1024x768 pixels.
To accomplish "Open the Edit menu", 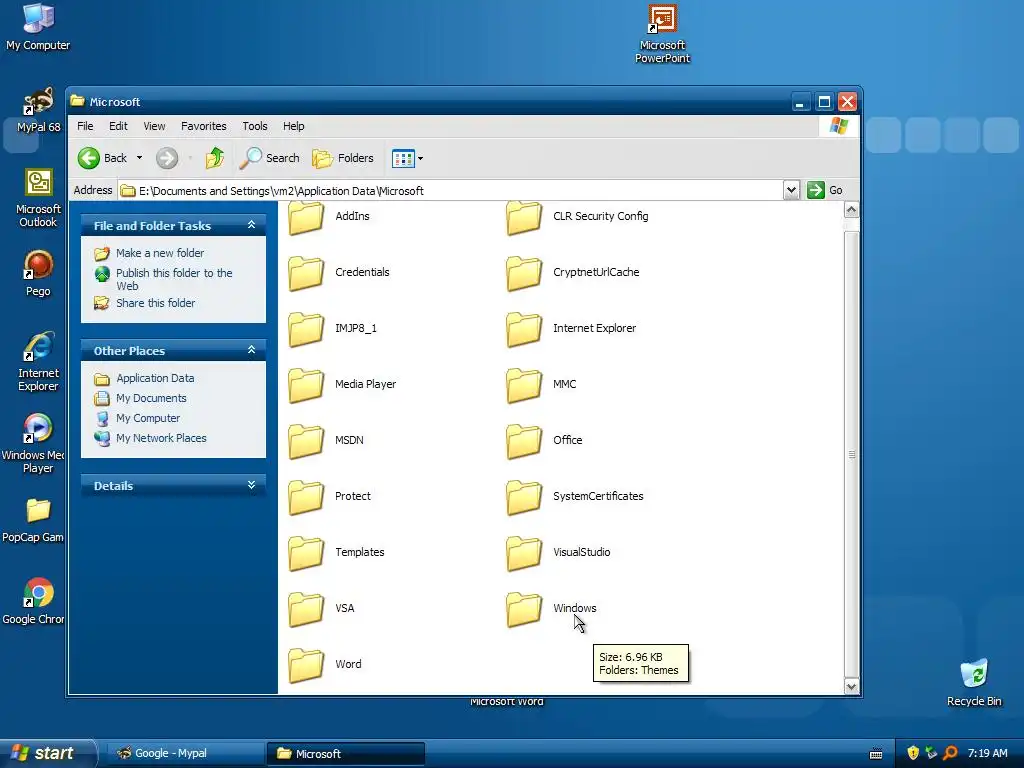I will tap(118, 126).
